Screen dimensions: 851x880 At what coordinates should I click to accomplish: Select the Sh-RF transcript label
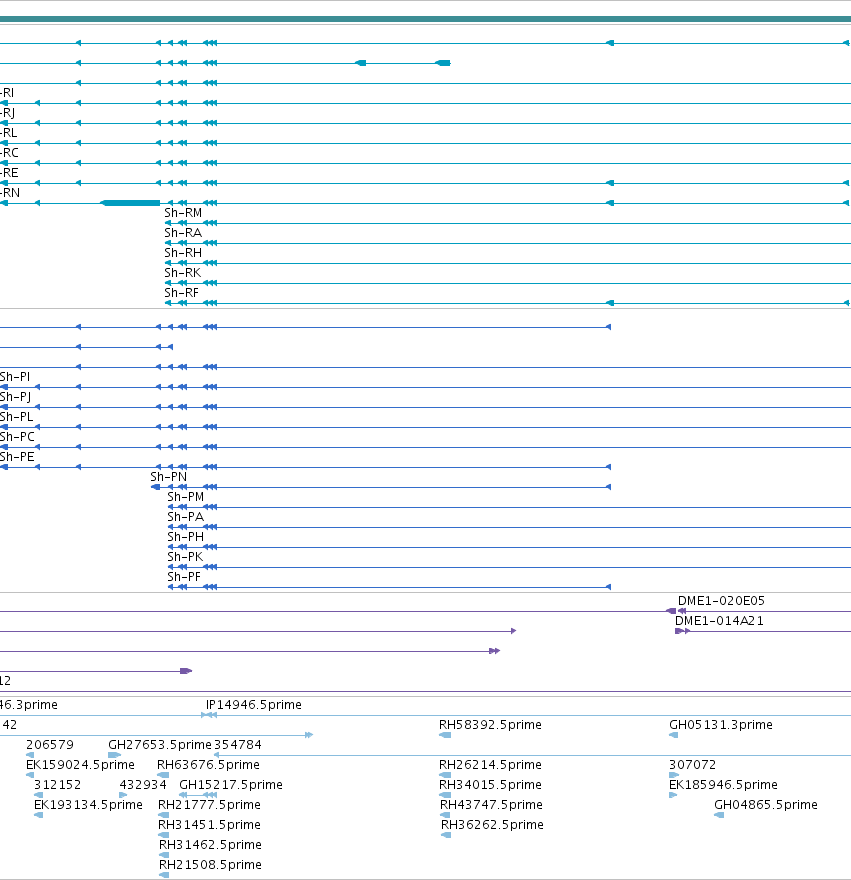pos(181,293)
